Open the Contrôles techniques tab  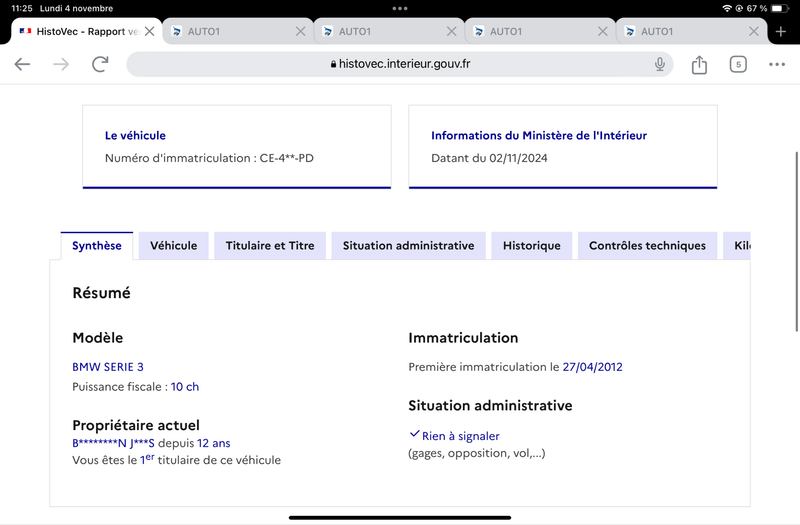coord(647,246)
